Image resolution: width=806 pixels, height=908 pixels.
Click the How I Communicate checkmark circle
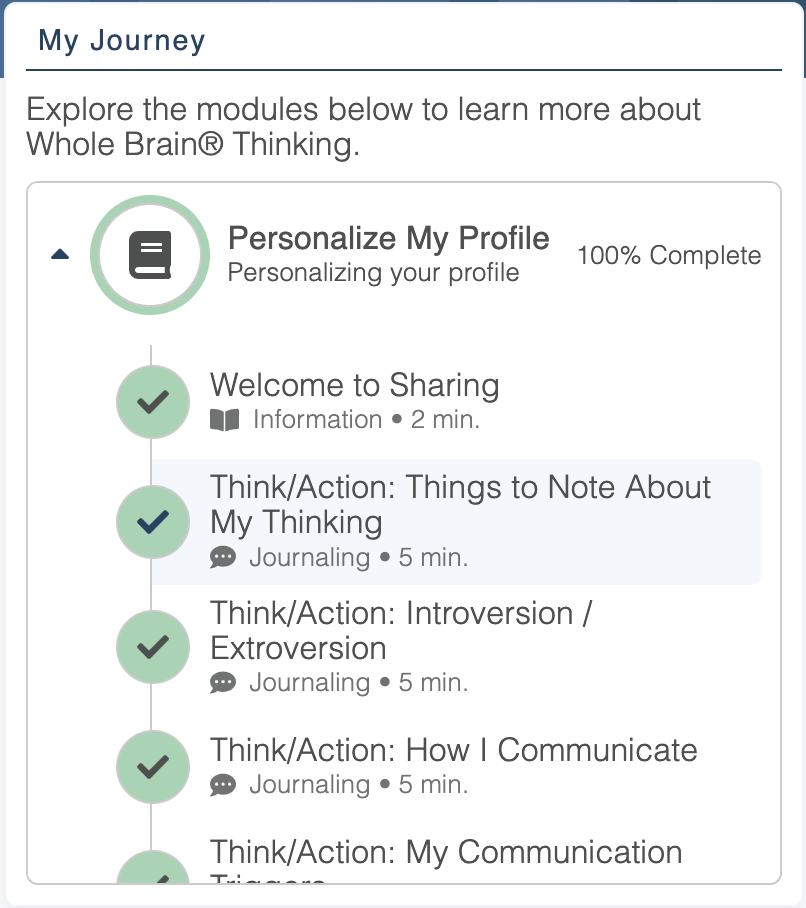pos(152,767)
